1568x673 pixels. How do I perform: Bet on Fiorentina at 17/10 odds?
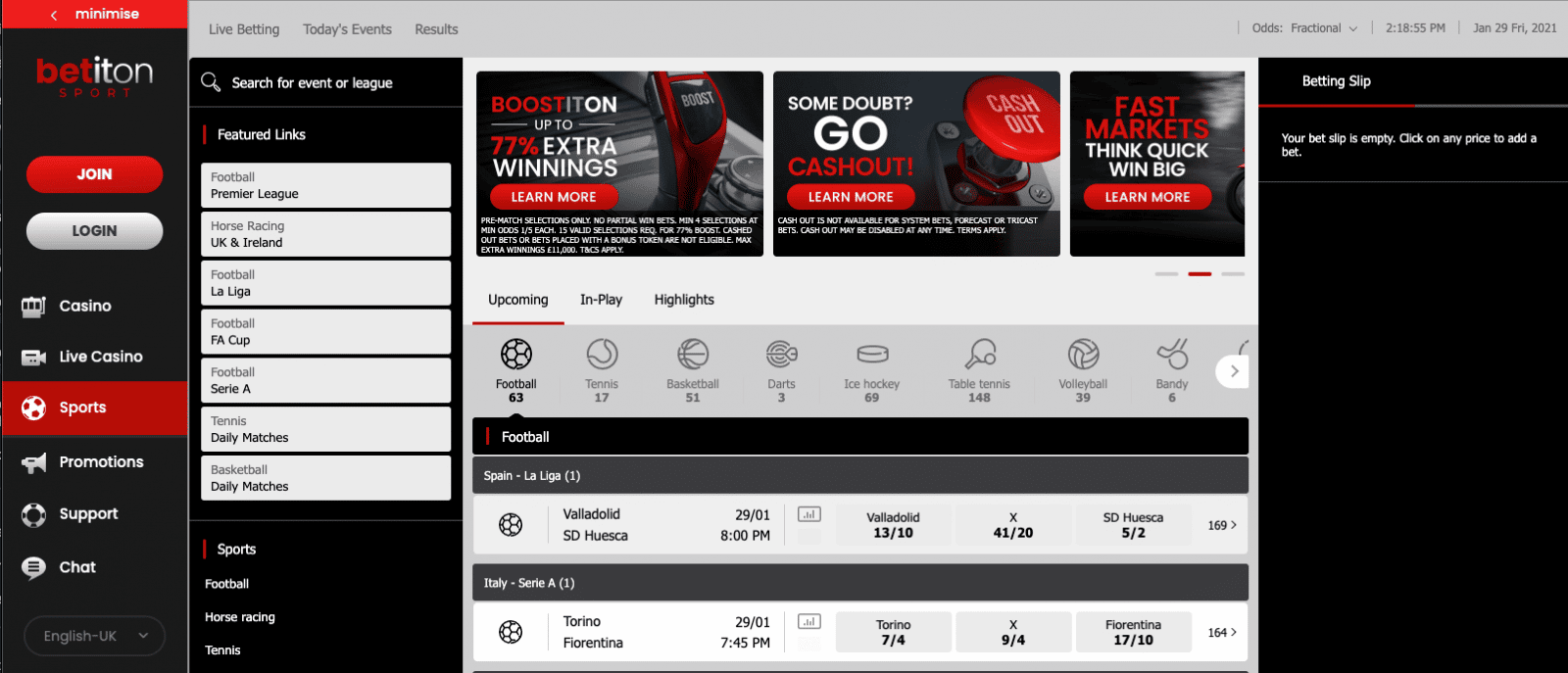(x=1133, y=633)
